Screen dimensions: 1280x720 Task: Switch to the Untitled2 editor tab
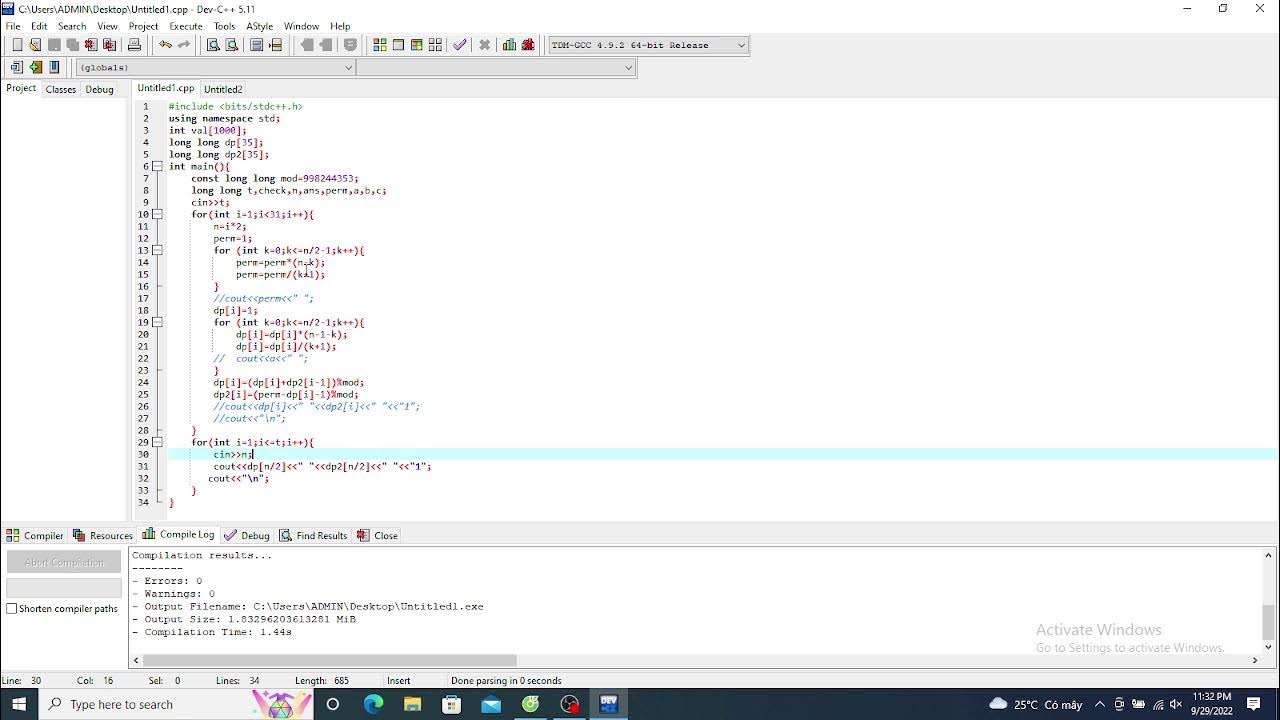pyautogui.click(x=223, y=89)
